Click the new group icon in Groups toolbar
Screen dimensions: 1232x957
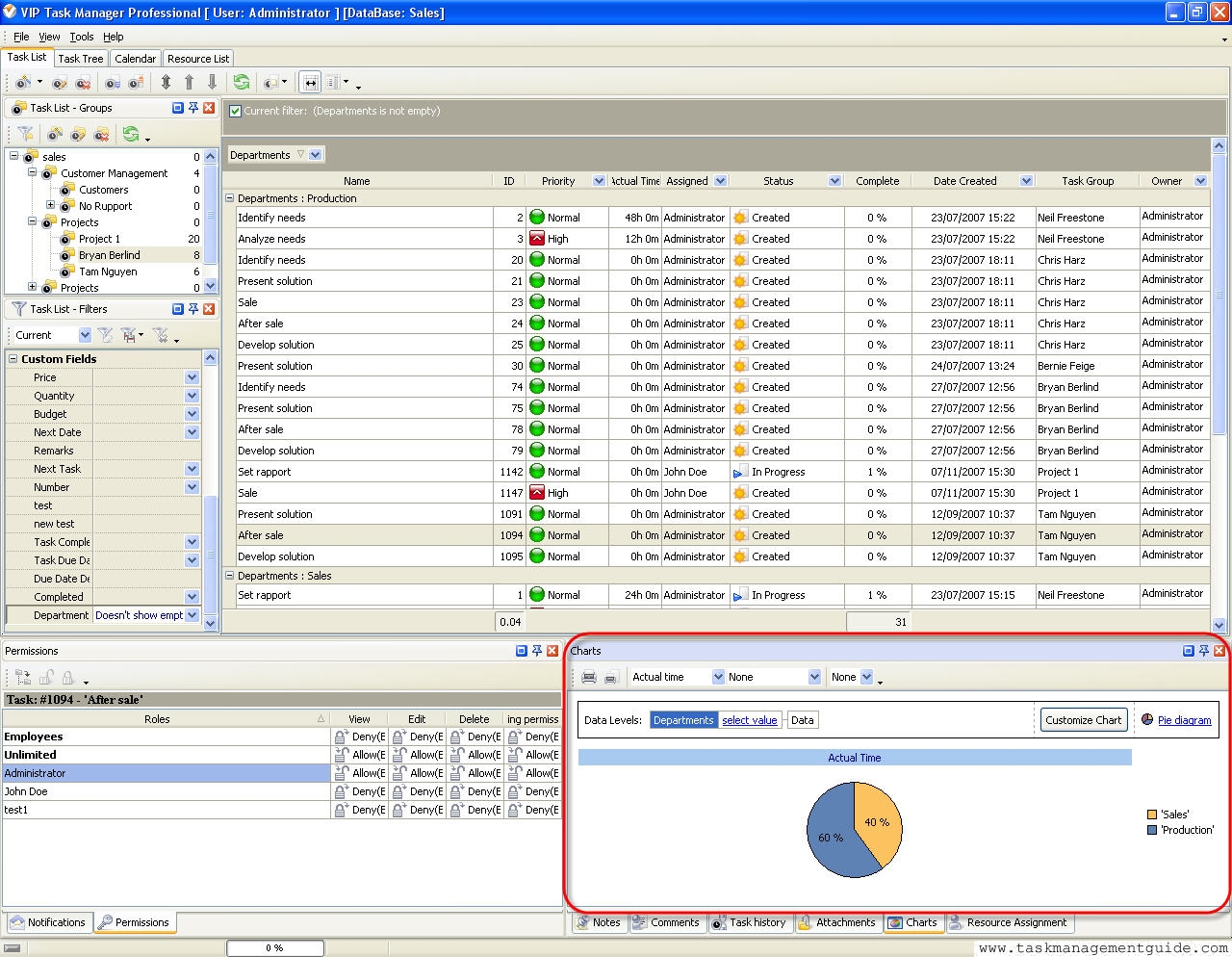pyautogui.click(x=56, y=134)
